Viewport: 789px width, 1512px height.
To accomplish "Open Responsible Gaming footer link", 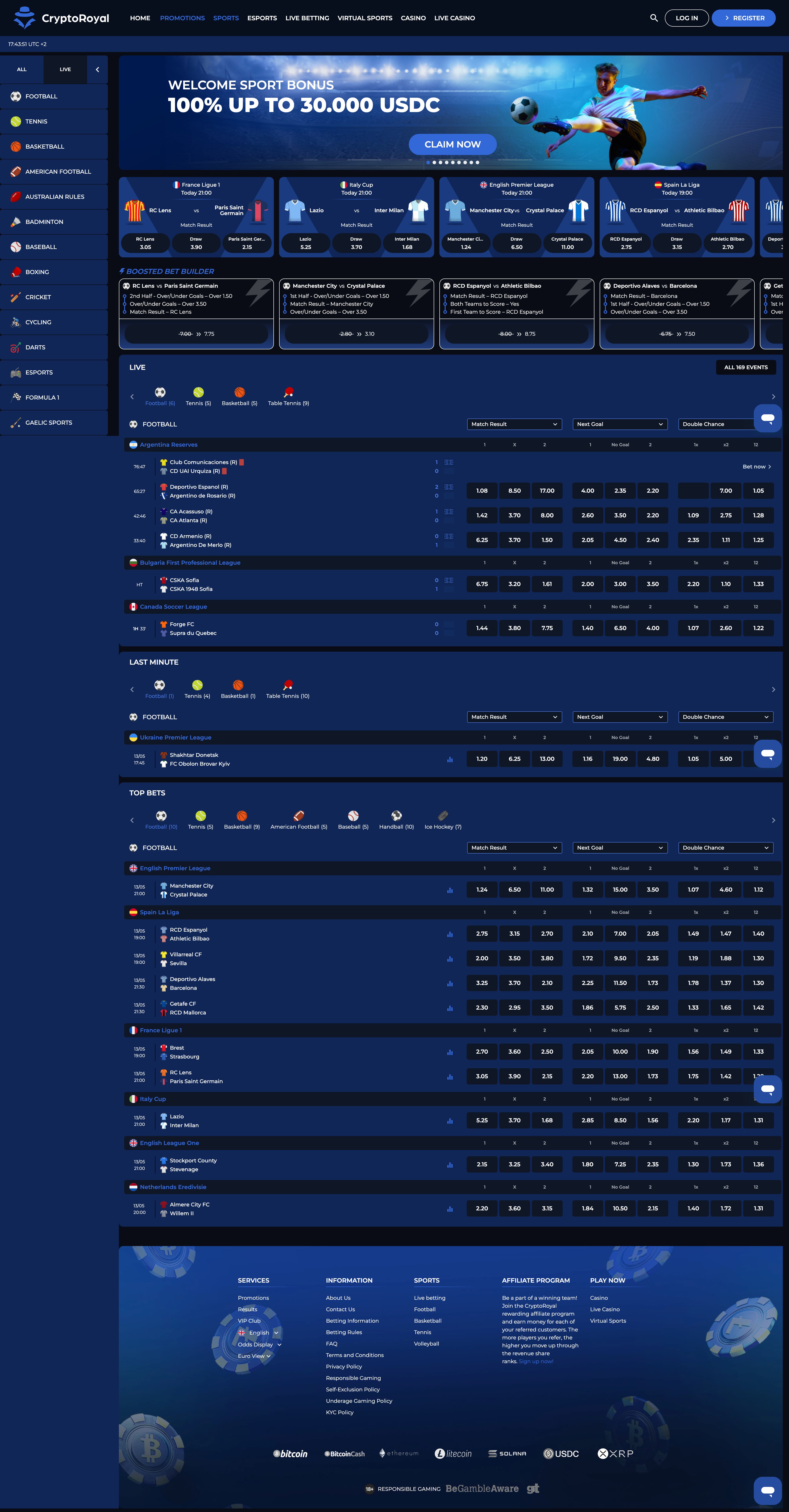I will click(x=353, y=1378).
